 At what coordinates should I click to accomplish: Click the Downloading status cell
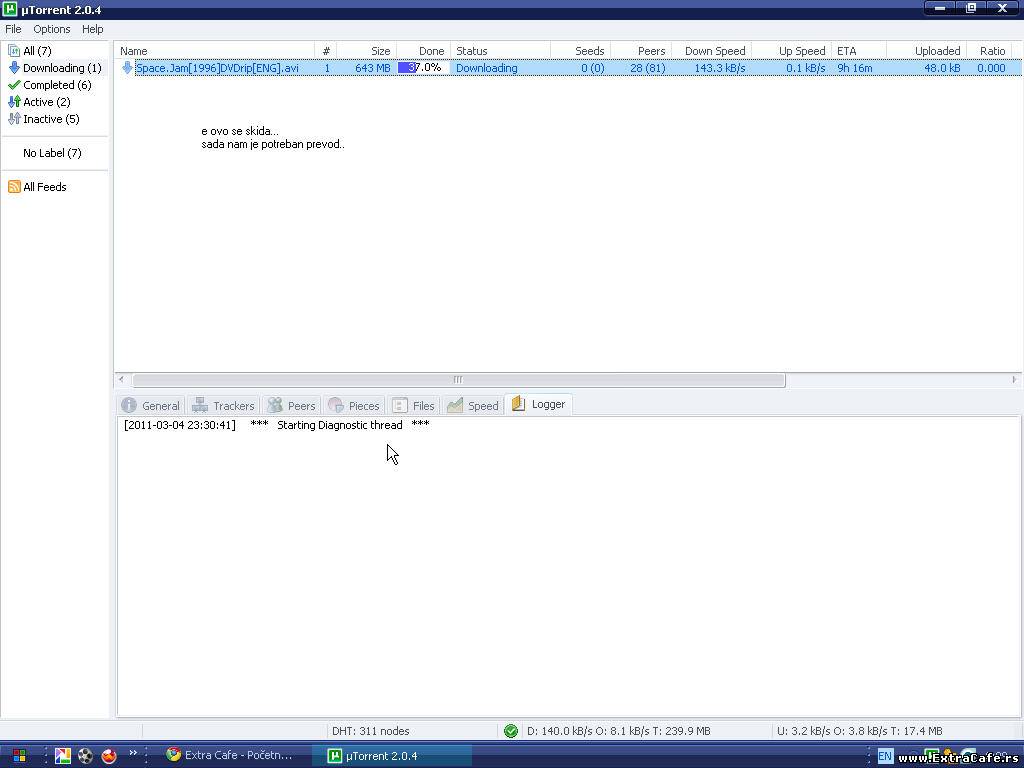click(x=487, y=68)
